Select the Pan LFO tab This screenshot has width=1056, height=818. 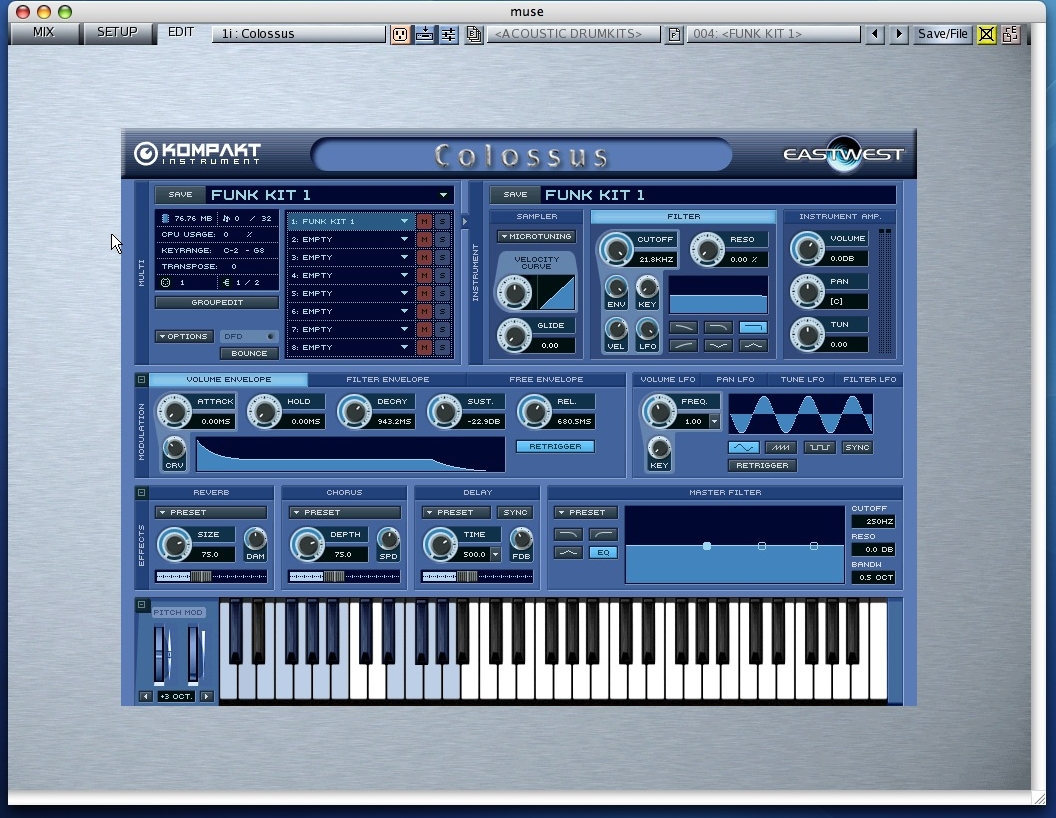click(x=735, y=380)
